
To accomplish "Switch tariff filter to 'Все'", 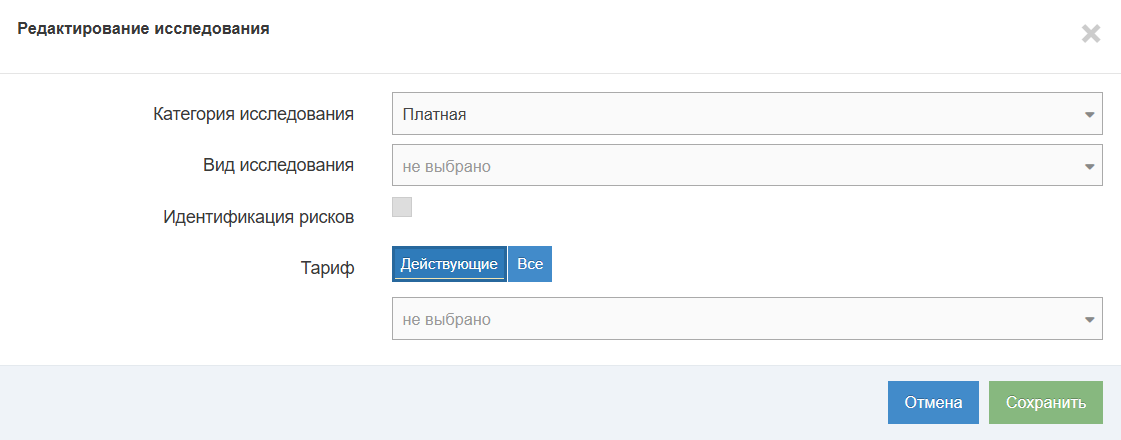I will (x=530, y=264).
